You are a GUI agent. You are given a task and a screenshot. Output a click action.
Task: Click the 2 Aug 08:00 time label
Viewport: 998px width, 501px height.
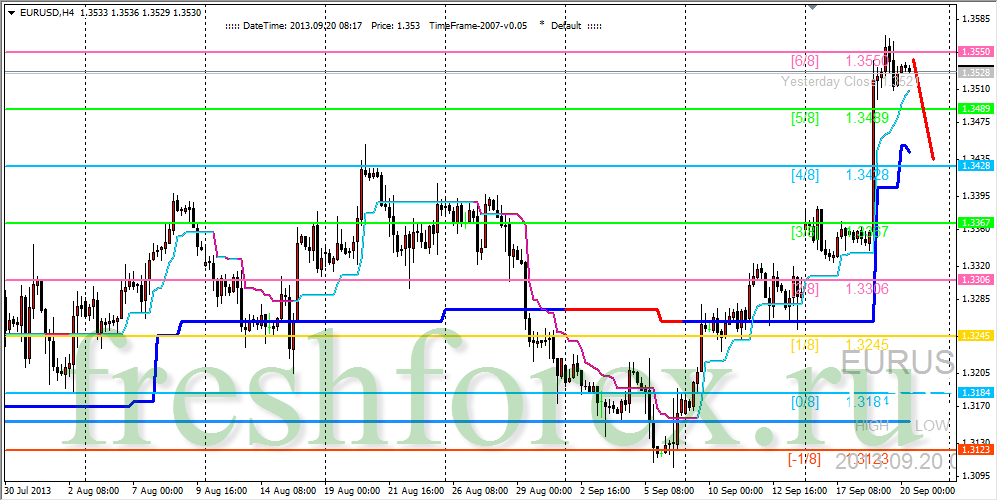[x=94, y=491]
